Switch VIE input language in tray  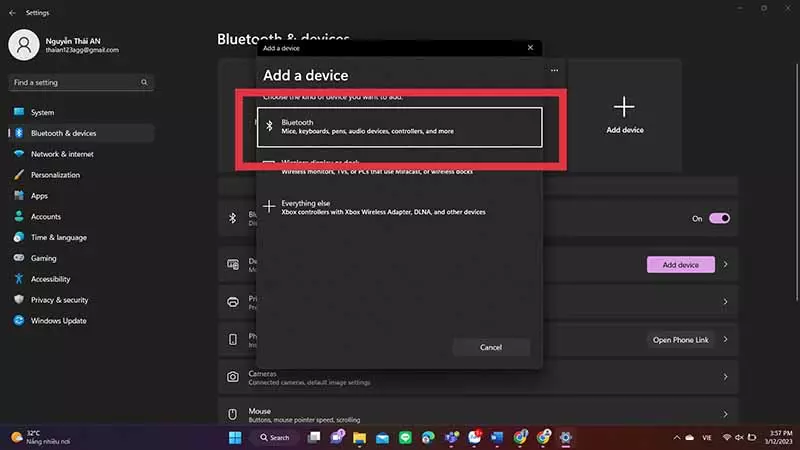click(x=707, y=438)
